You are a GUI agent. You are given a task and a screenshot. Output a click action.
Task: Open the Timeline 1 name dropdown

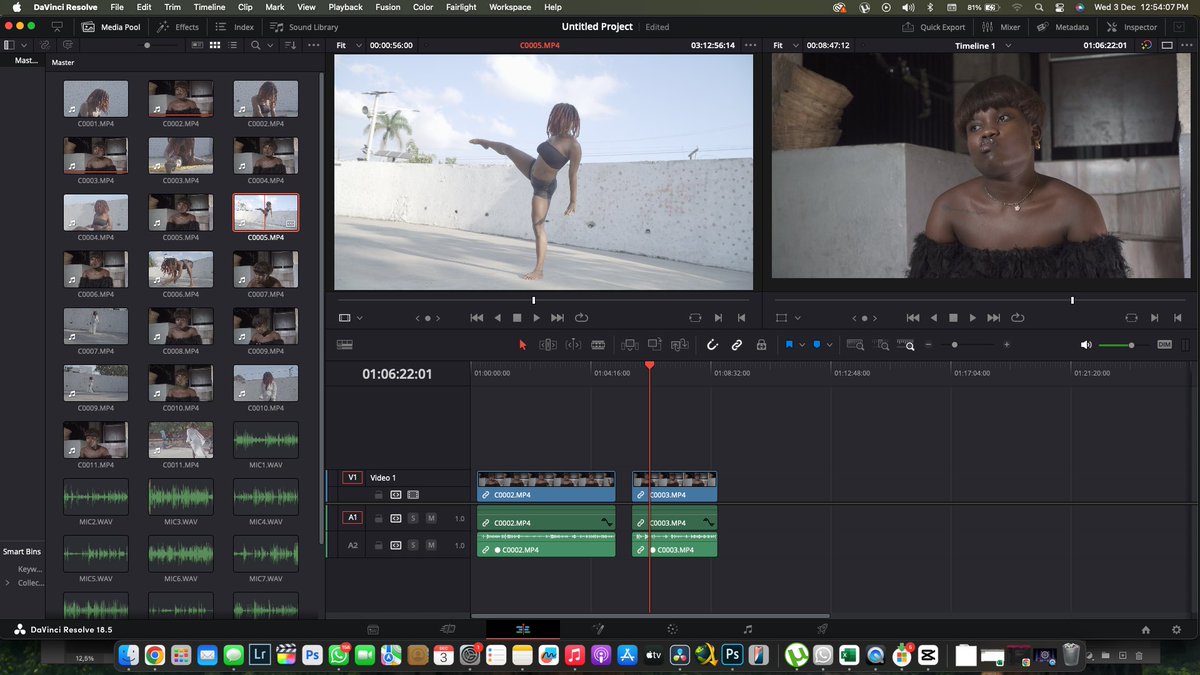click(983, 46)
